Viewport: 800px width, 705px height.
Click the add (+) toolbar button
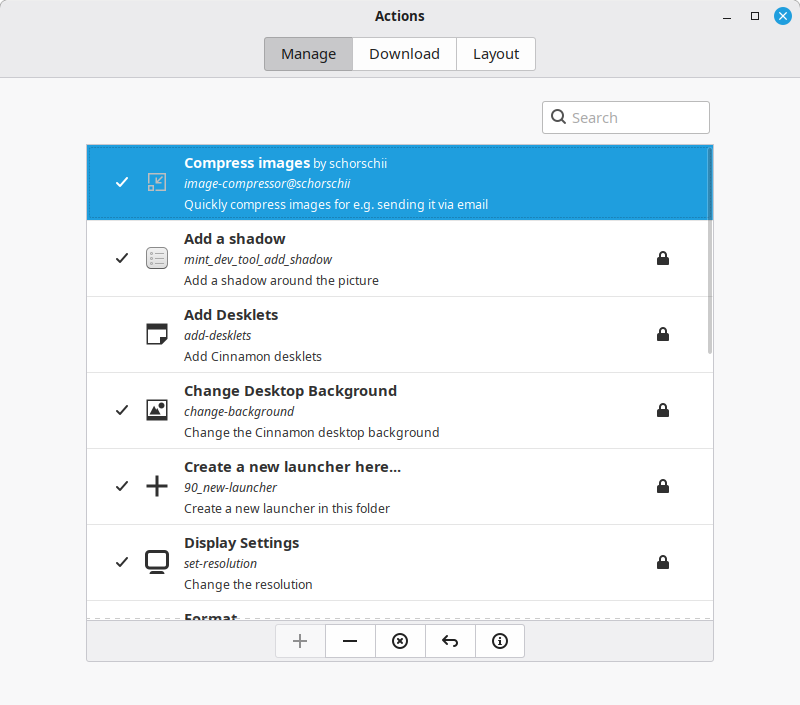click(x=300, y=641)
